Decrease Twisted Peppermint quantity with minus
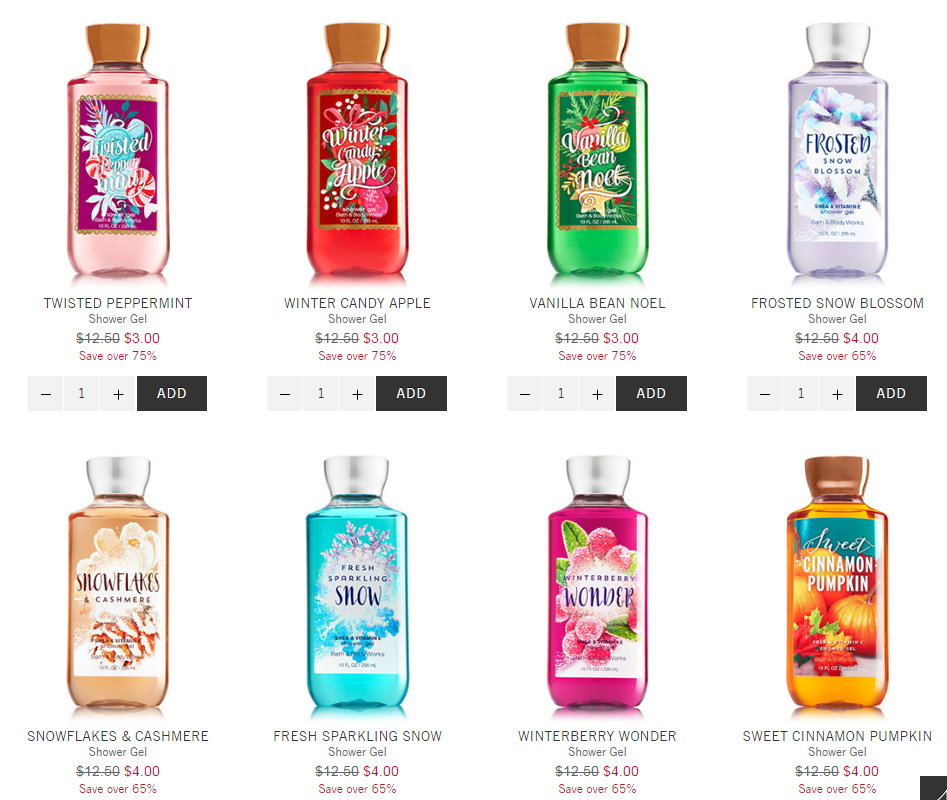Viewport: 947px width, 800px height. pos(46,394)
